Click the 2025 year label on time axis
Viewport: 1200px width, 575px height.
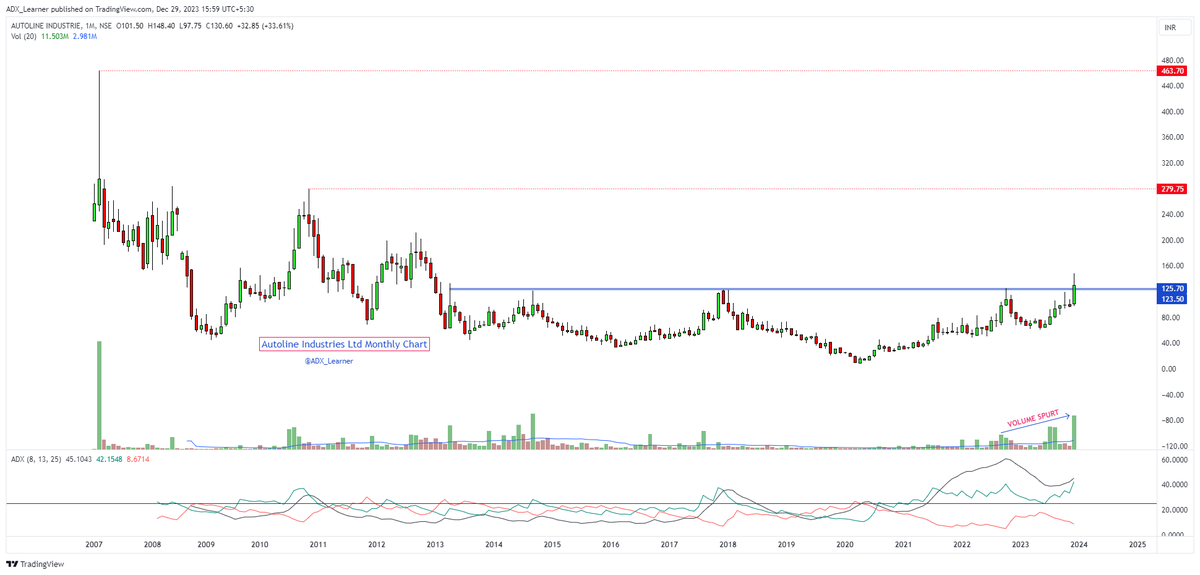click(1137, 545)
